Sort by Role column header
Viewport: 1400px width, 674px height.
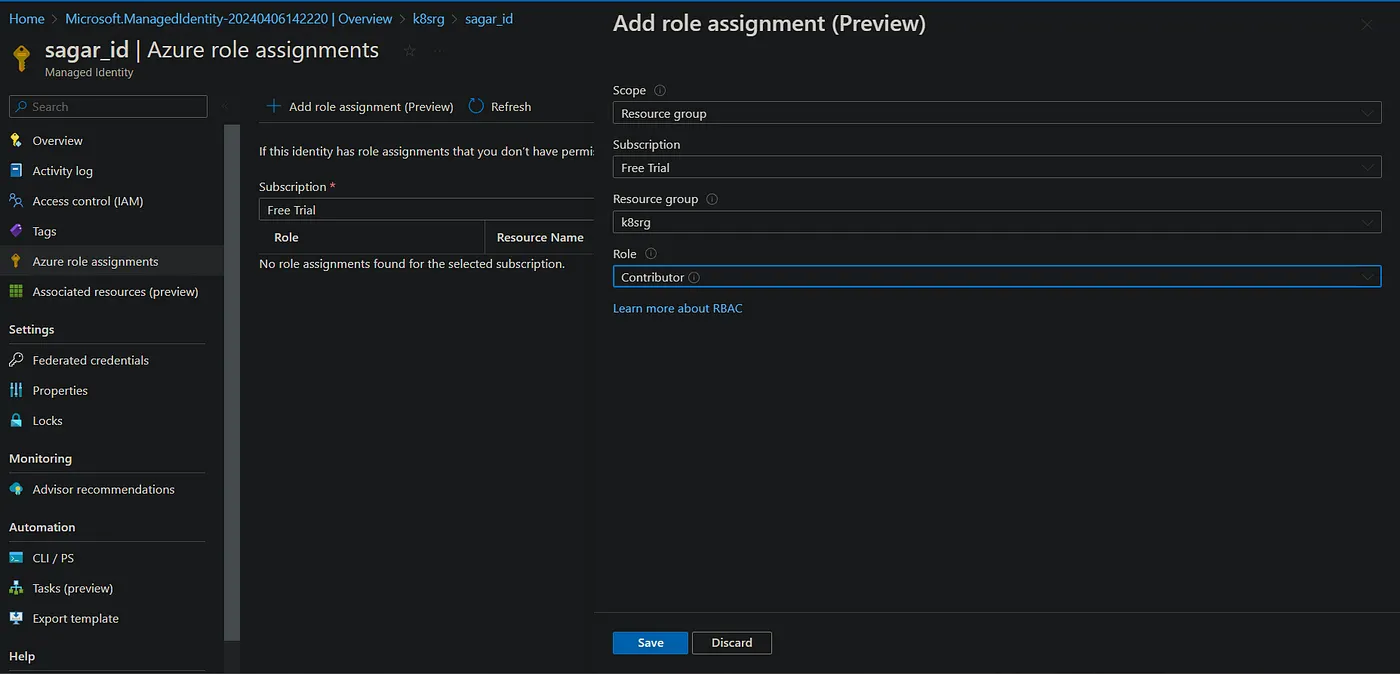point(286,237)
